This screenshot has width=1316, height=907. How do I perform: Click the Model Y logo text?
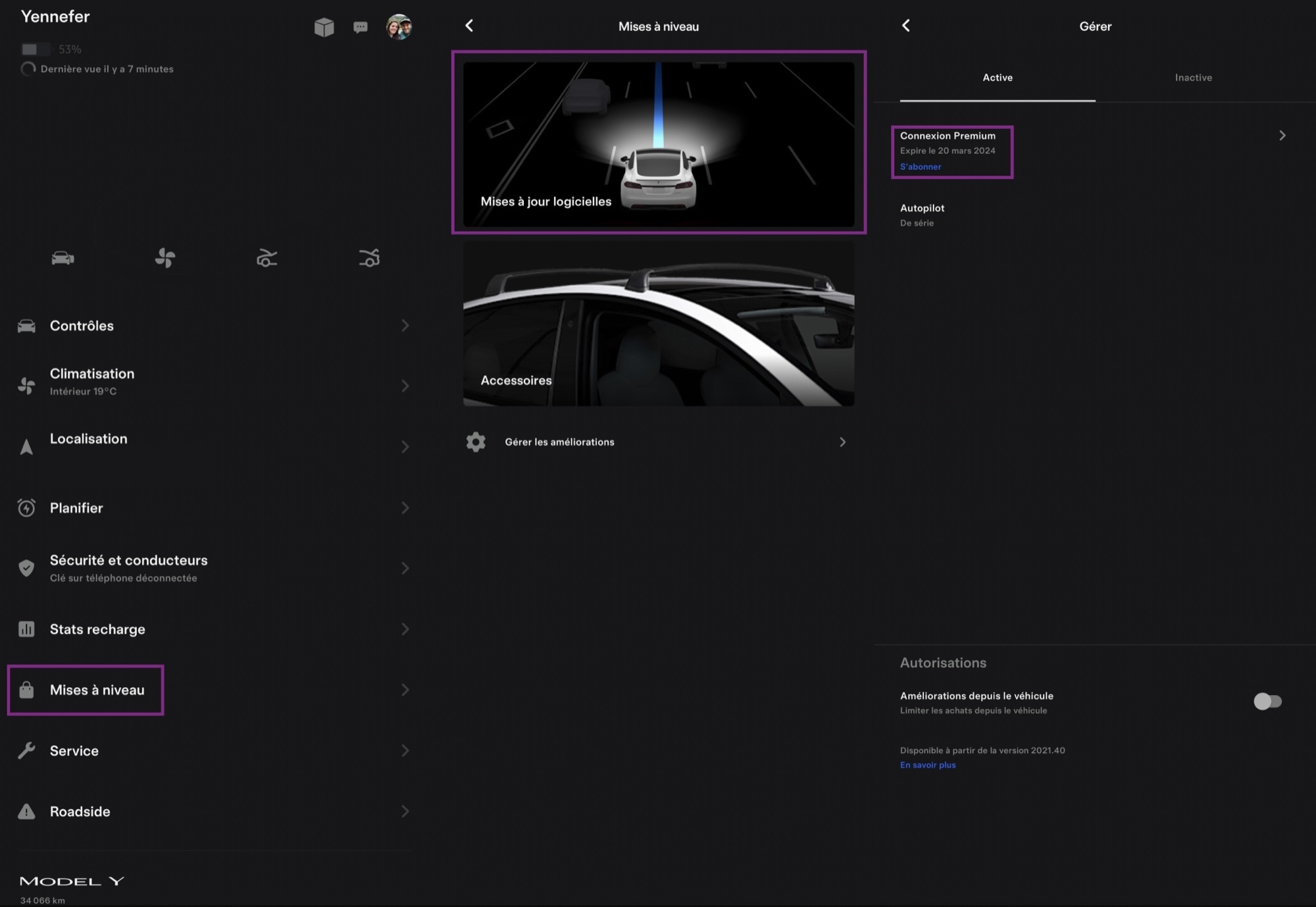72,881
